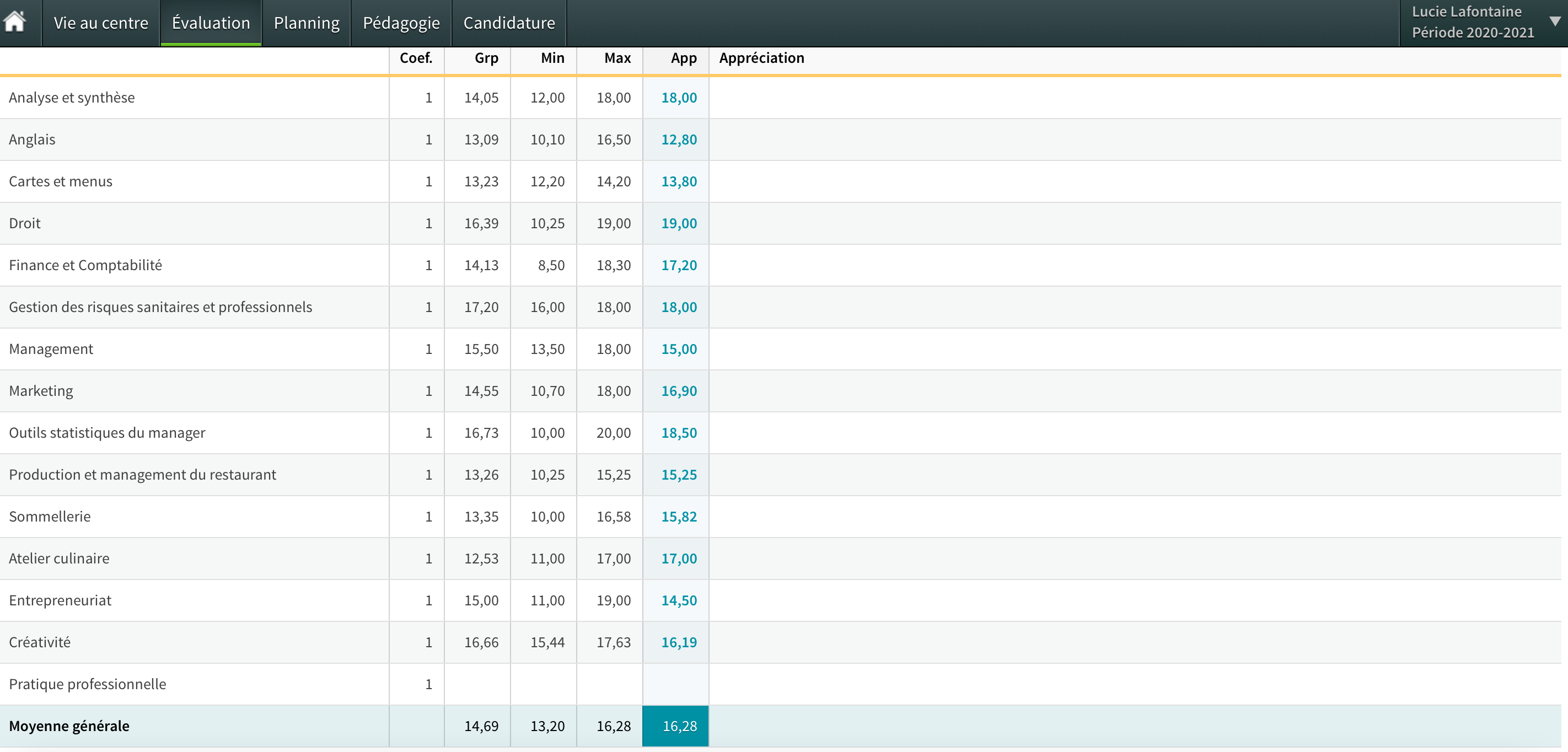Image resolution: width=1568 pixels, height=752 pixels.
Task: Open the Finance et Comptabilité grade 17,20
Action: (678, 266)
